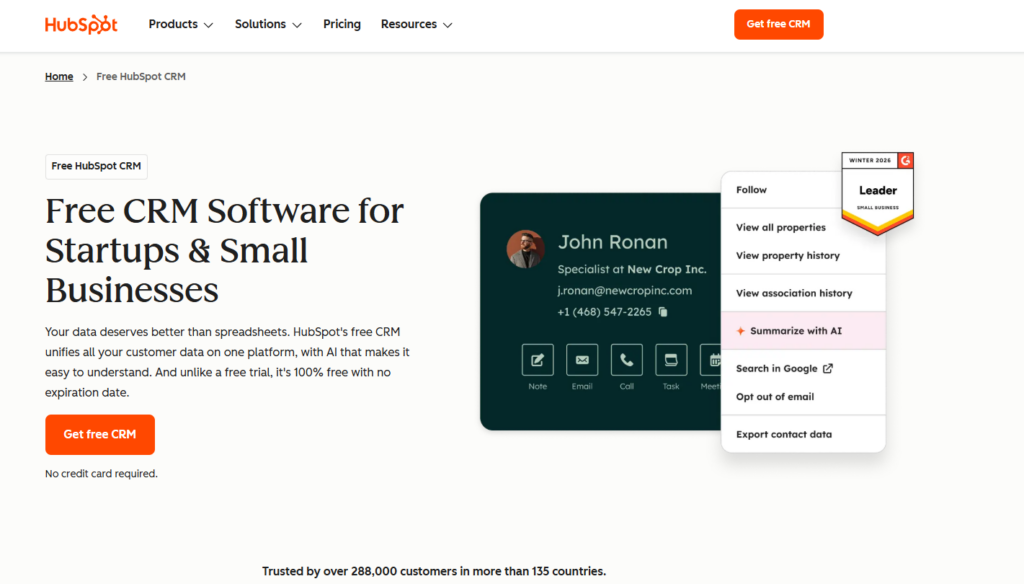The height and width of the screenshot is (584, 1024).
Task: Click the partially visible Meeting calendar icon
Action: click(711, 359)
